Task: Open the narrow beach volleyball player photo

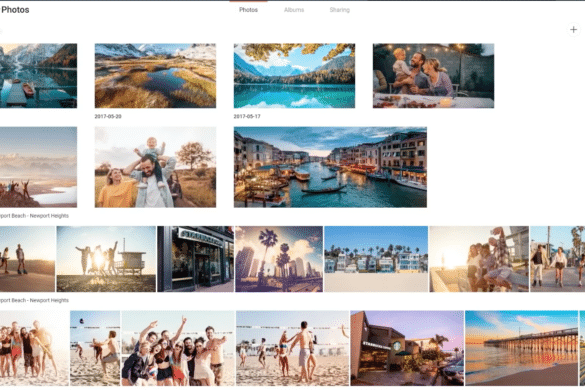Action: [x=95, y=348]
